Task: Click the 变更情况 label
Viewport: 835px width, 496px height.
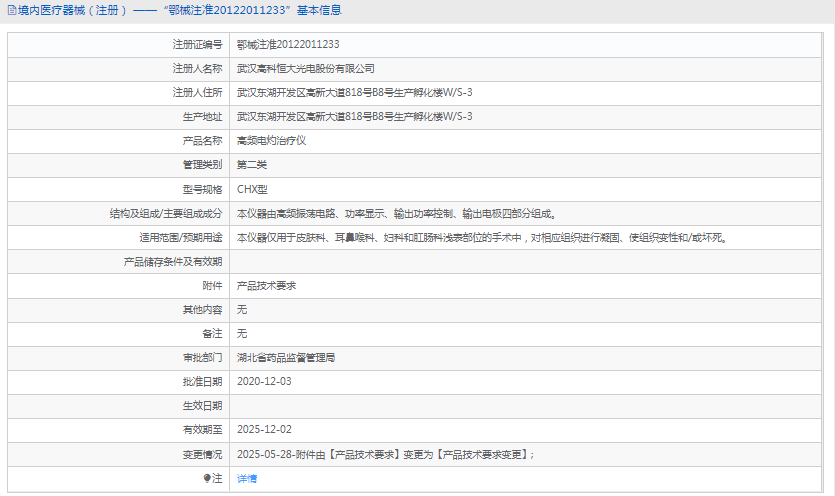Action: 202,454
